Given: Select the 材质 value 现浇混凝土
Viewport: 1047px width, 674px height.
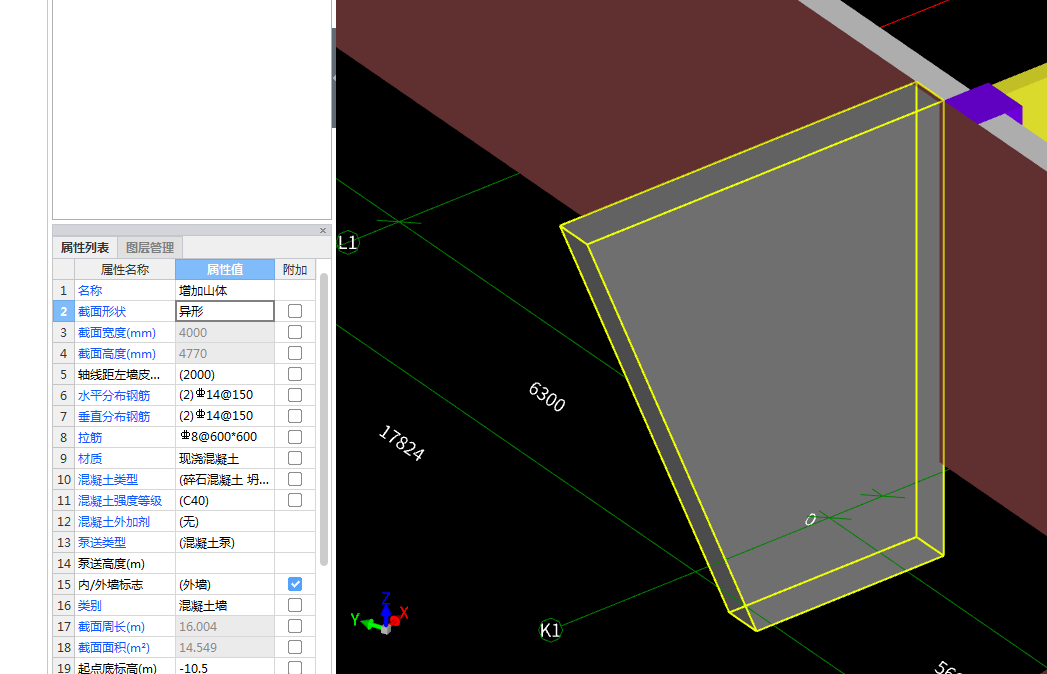Looking at the screenshot, I should [225, 458].
